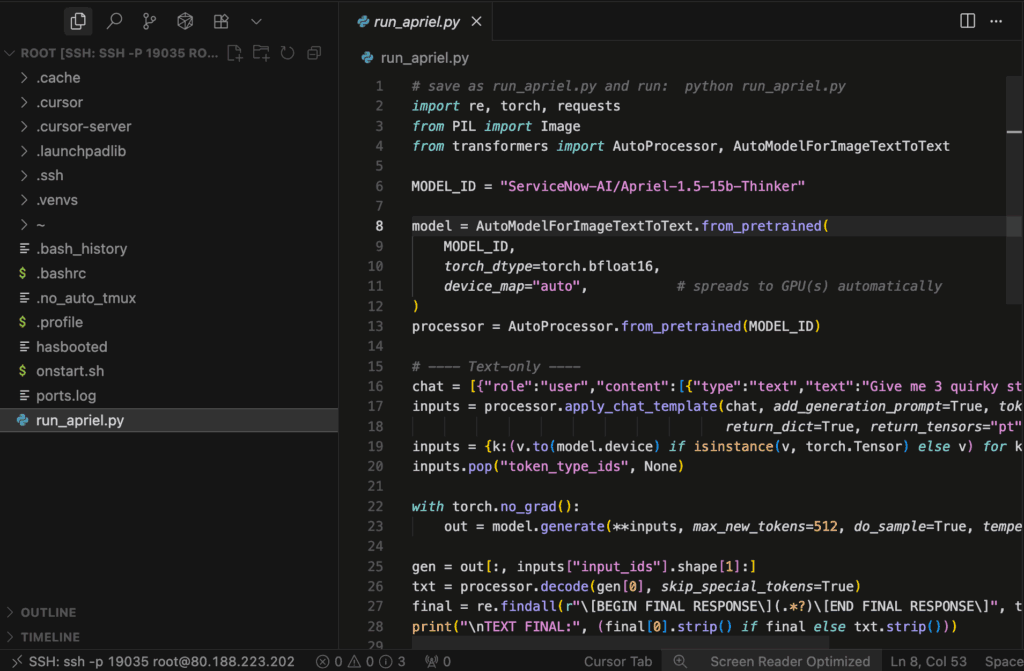Click the Explorer files icon
The width and height of the screenshot is (1024, 671).
tap(78, 21)
